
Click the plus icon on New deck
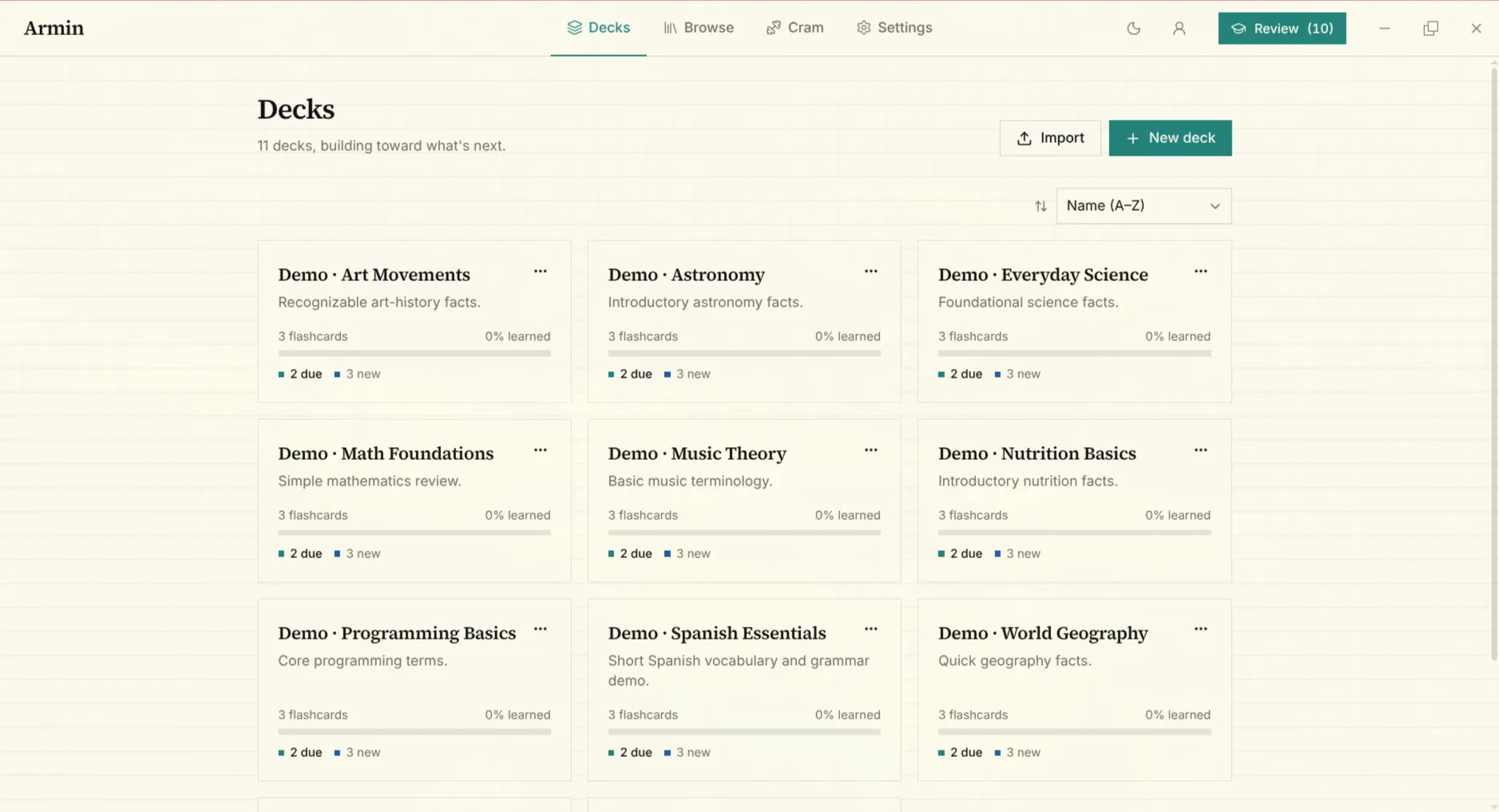click(1132, 138)
